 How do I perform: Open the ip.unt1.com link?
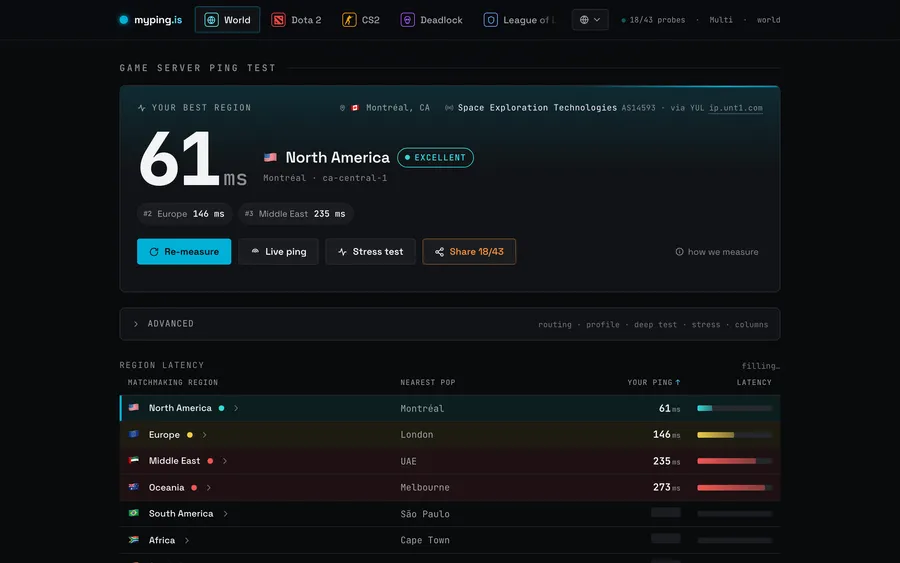tap(735, 108)
